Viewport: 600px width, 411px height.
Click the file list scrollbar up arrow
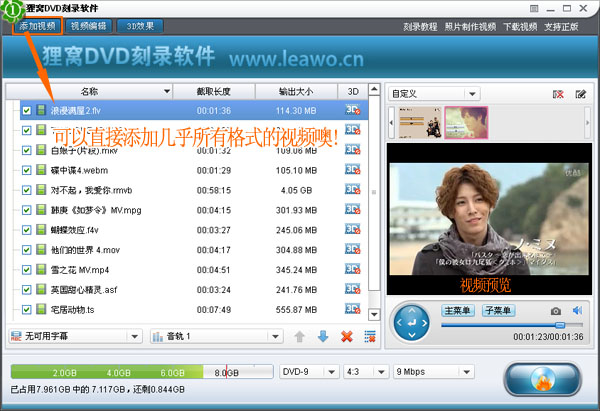pyautogui.click(x=374, y=89)
